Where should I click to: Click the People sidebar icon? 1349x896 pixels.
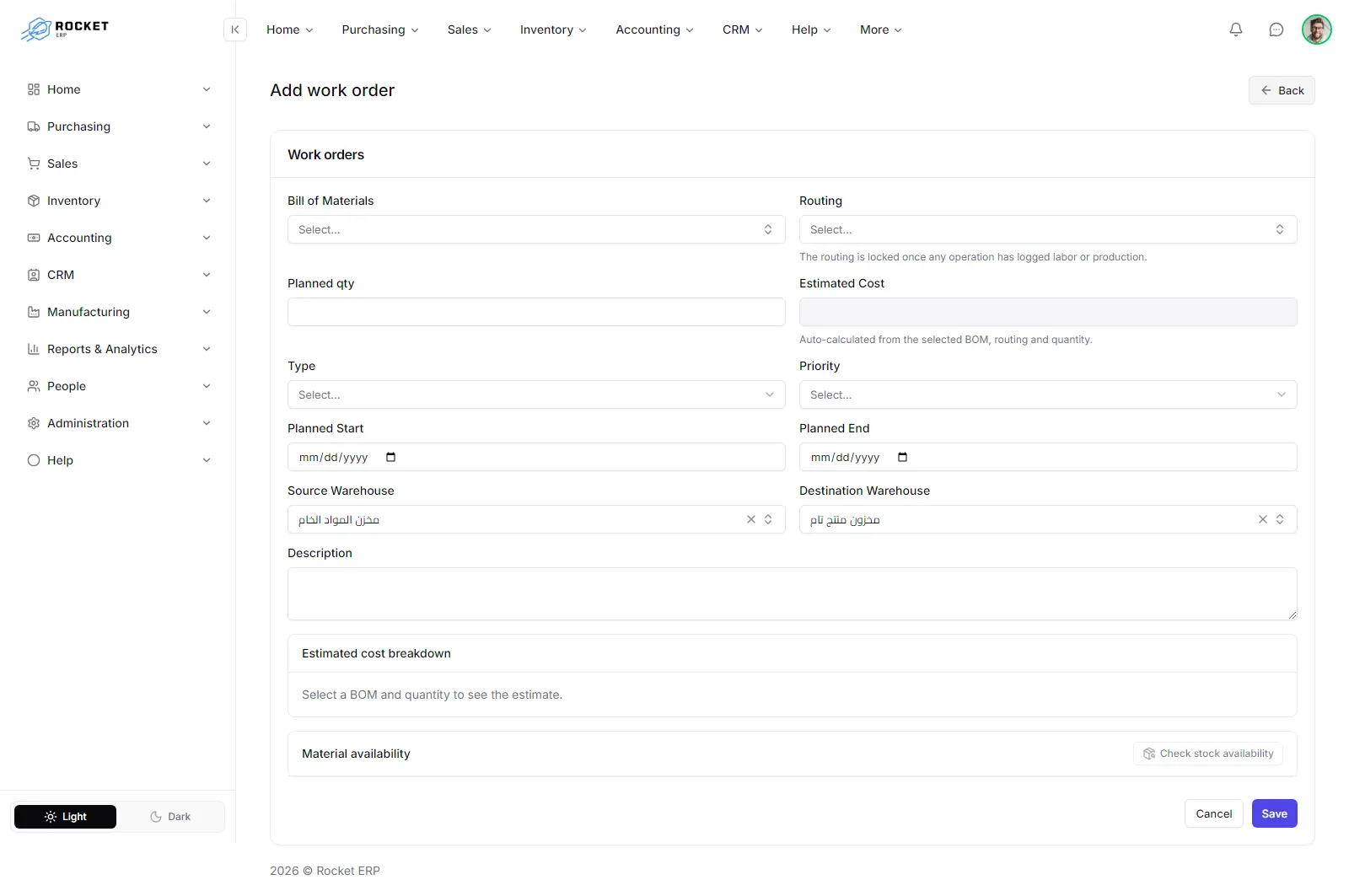(x=34, y=386)
